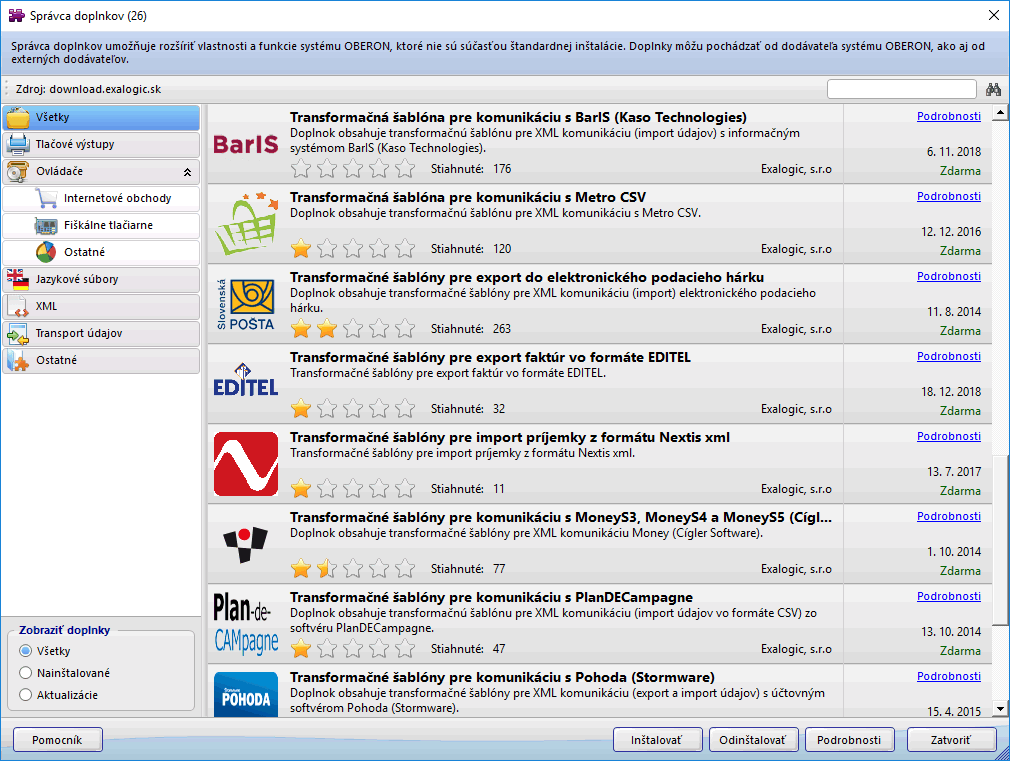Click the scroll down arrow of add-on list
The image size is (1010, 761).
pos(1000,709)
